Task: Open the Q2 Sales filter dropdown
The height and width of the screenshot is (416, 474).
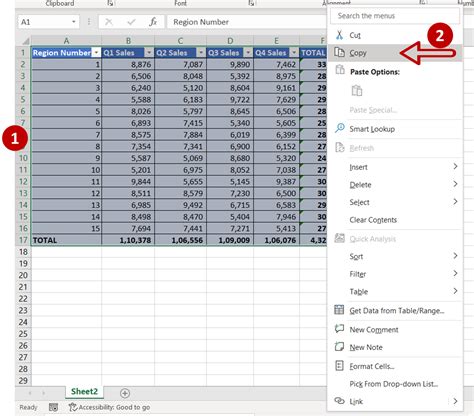Action: 201,53
